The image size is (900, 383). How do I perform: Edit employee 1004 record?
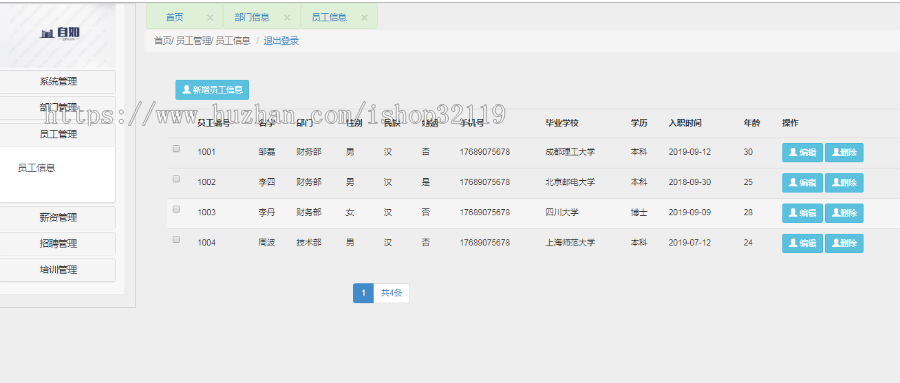coord(802,243)
